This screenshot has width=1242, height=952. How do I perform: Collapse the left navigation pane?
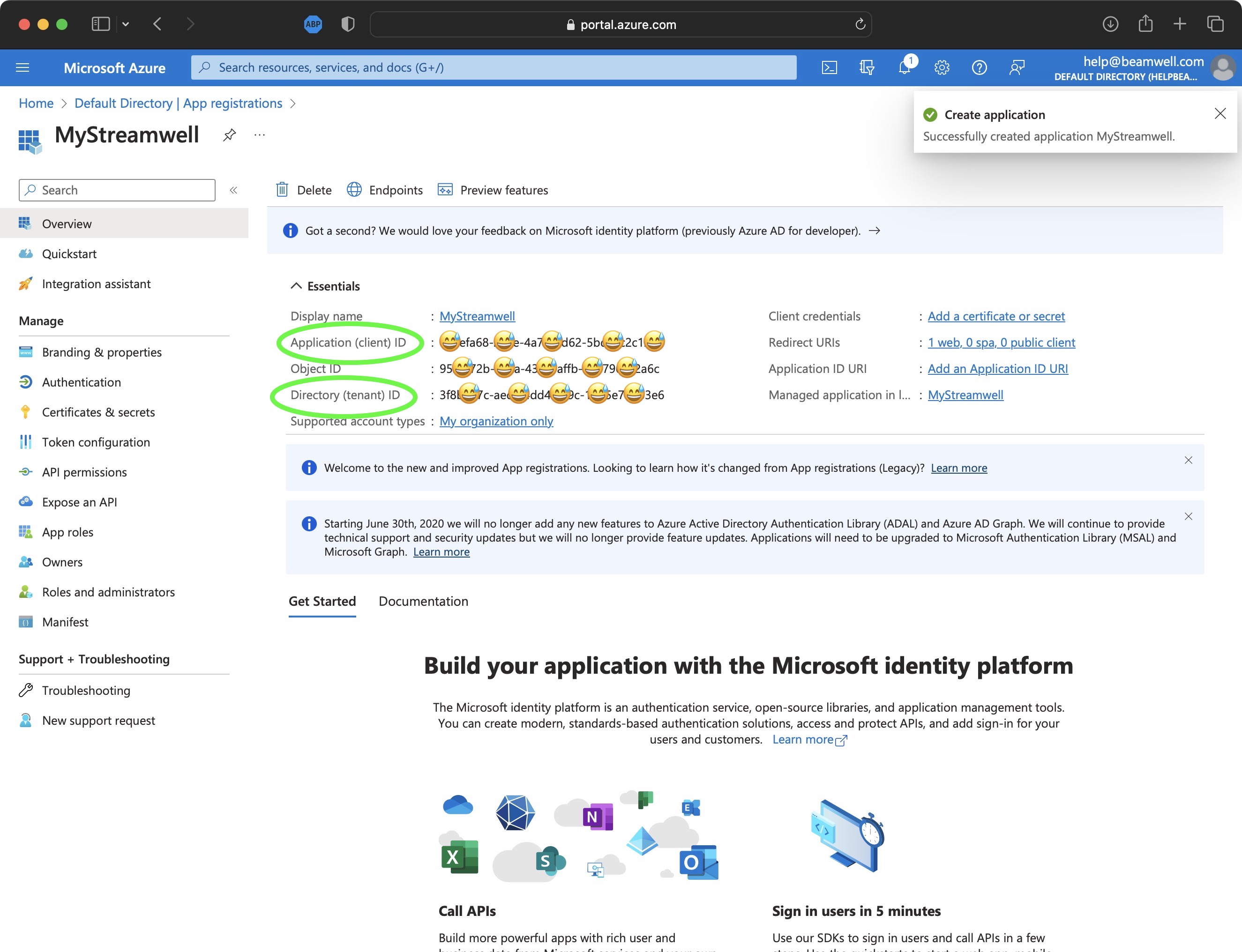tap(233, 190)
